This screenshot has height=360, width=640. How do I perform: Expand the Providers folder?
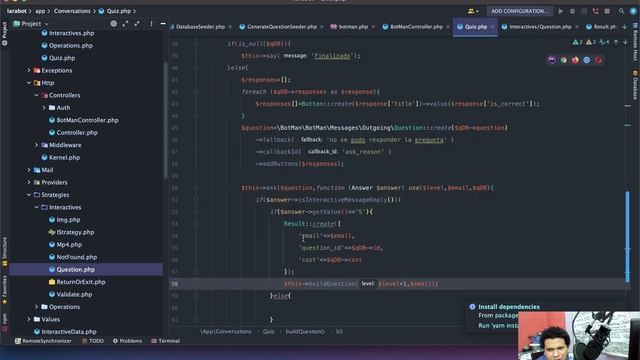pos(29,182)
